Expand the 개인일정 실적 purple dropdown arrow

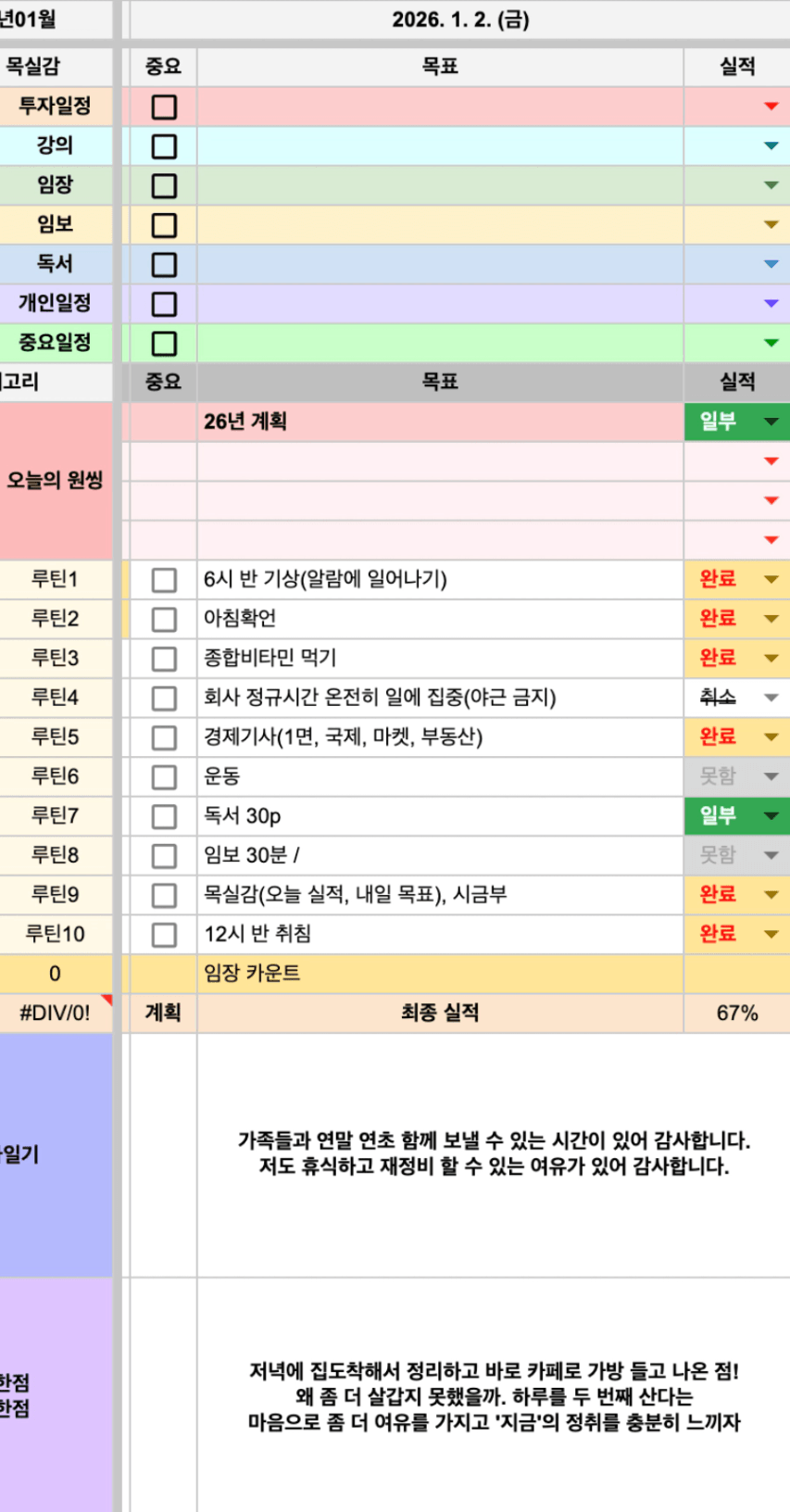(x=771, y=303)
